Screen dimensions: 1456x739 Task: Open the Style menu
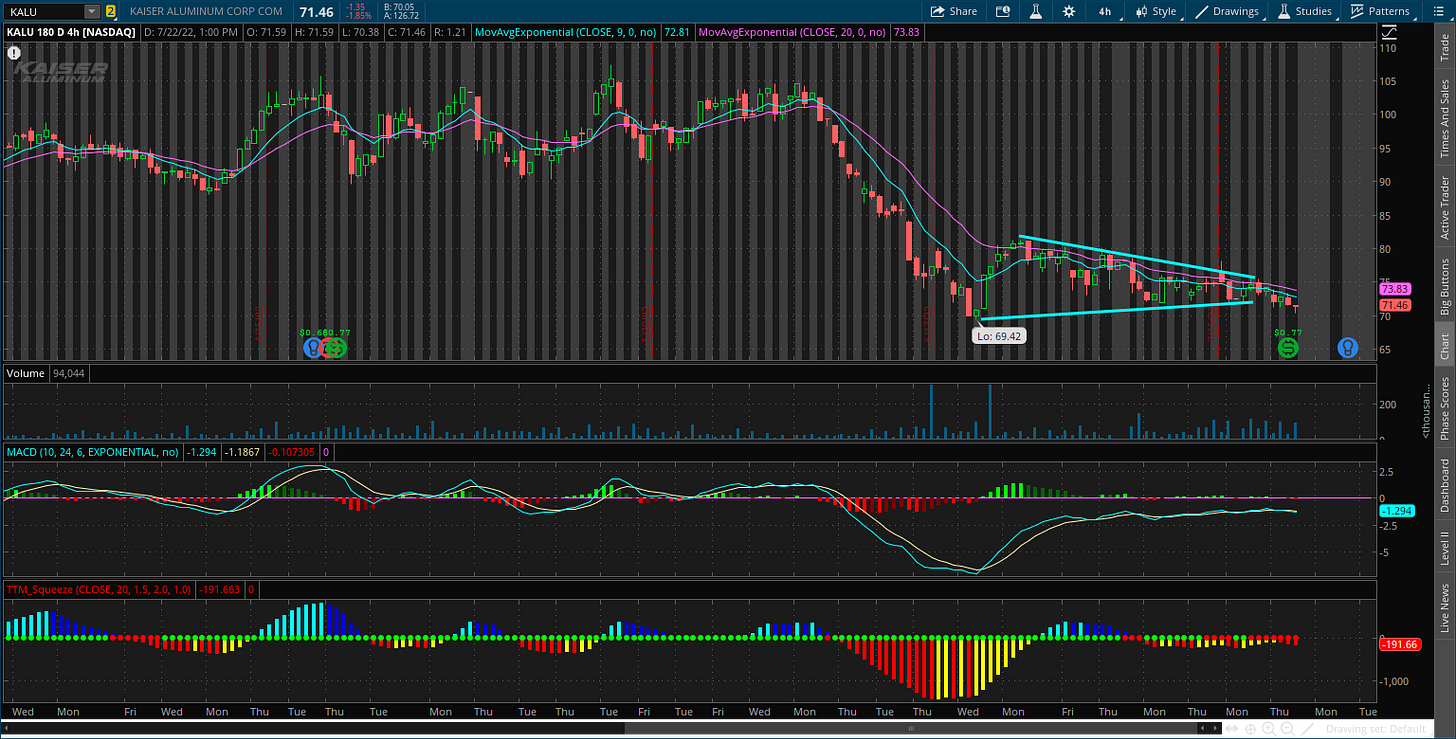pos(1156,11)
